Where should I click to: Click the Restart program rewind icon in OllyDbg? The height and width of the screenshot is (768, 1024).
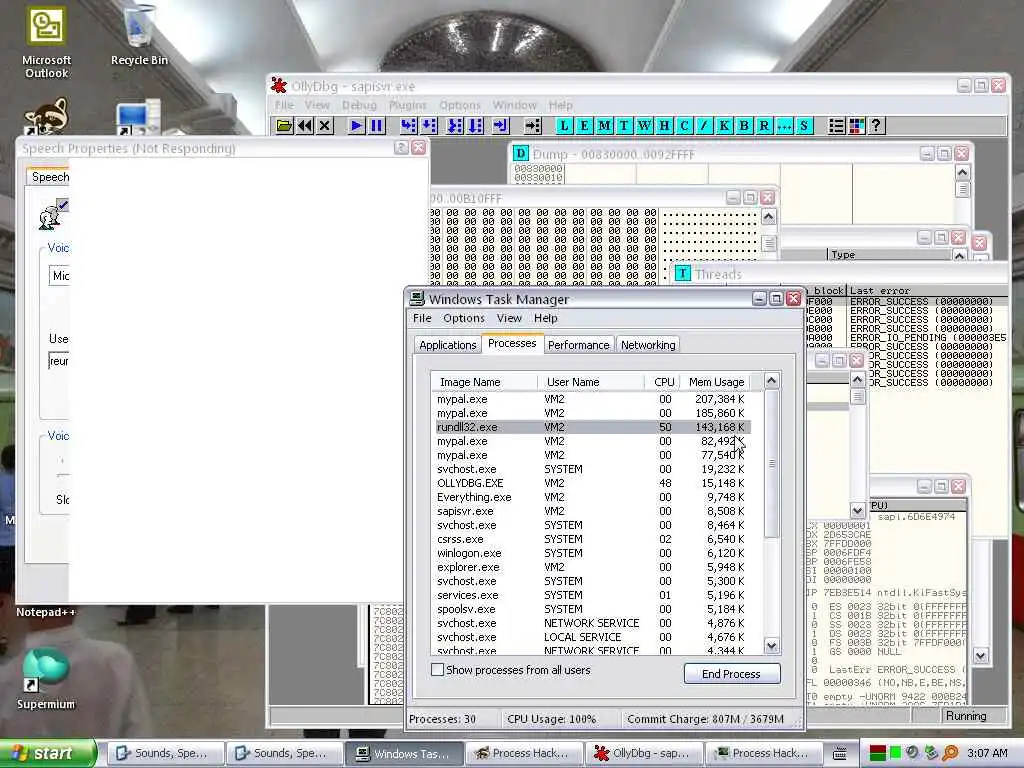tap(304, 125)
